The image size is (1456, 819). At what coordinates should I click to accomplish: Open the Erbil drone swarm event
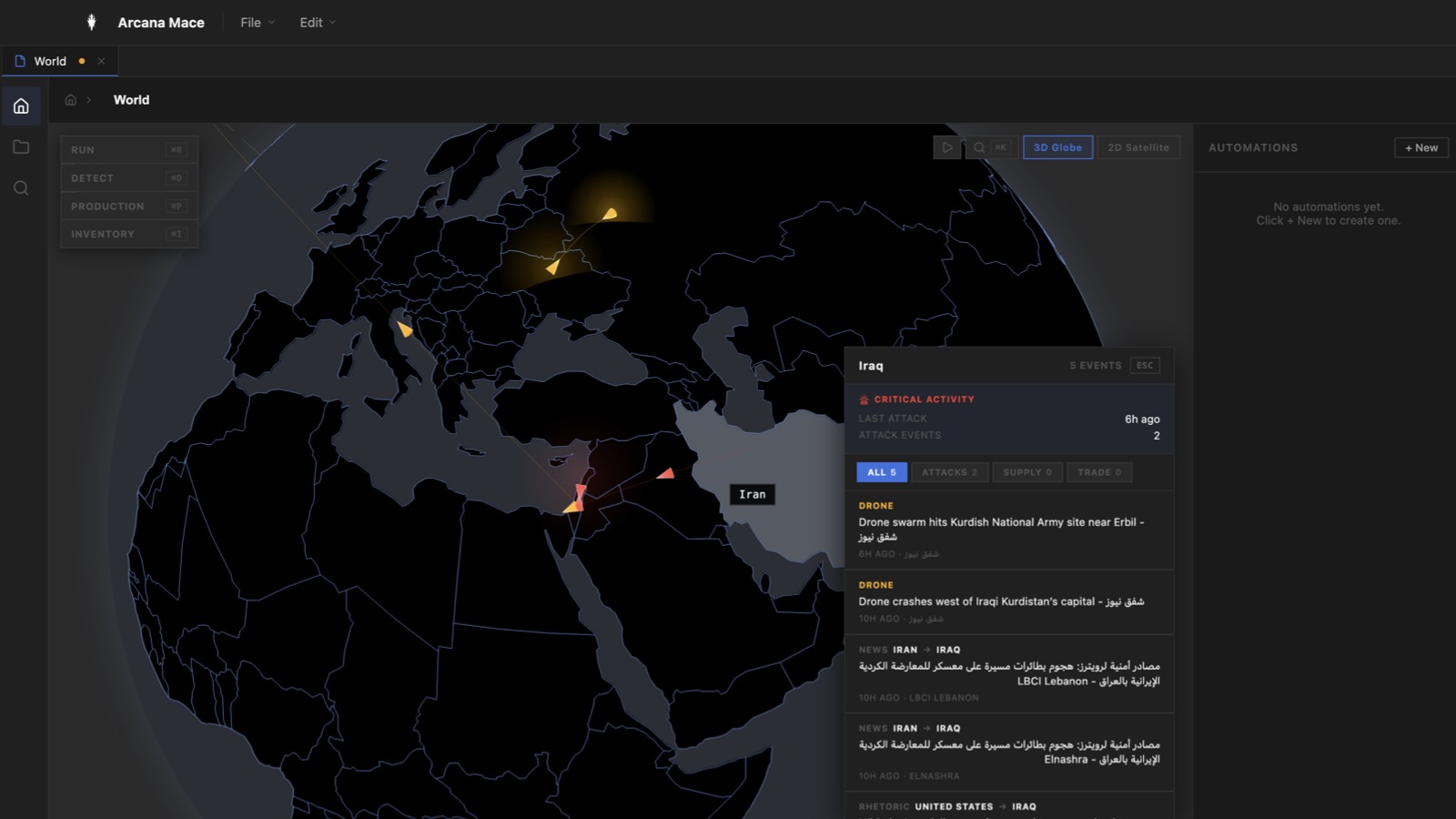(x=1009, y=530)
